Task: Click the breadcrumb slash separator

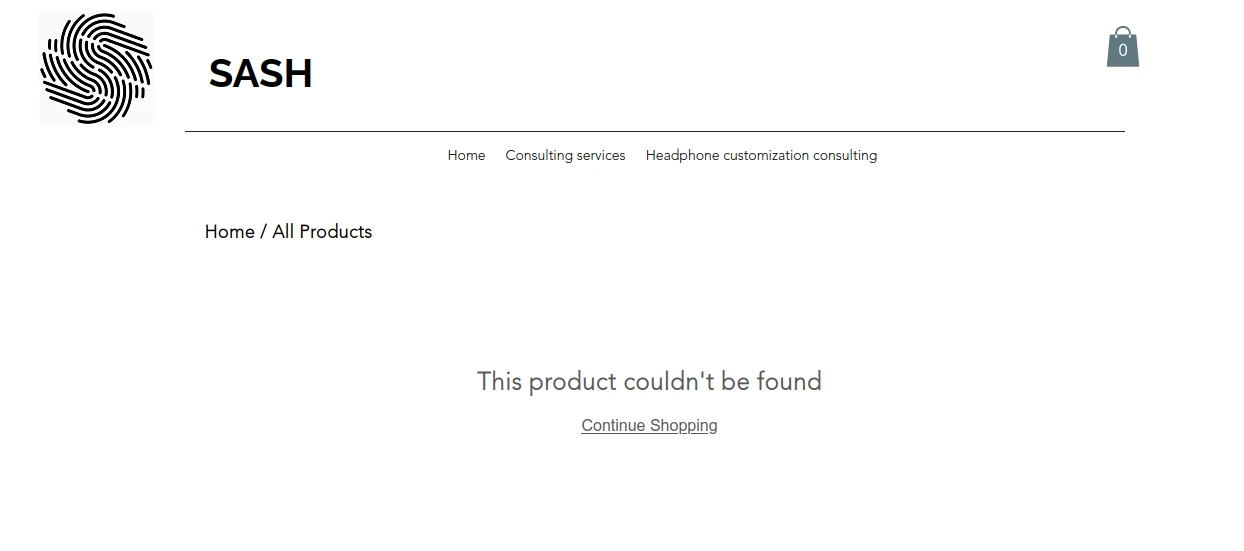Action: tap(263, 232)
